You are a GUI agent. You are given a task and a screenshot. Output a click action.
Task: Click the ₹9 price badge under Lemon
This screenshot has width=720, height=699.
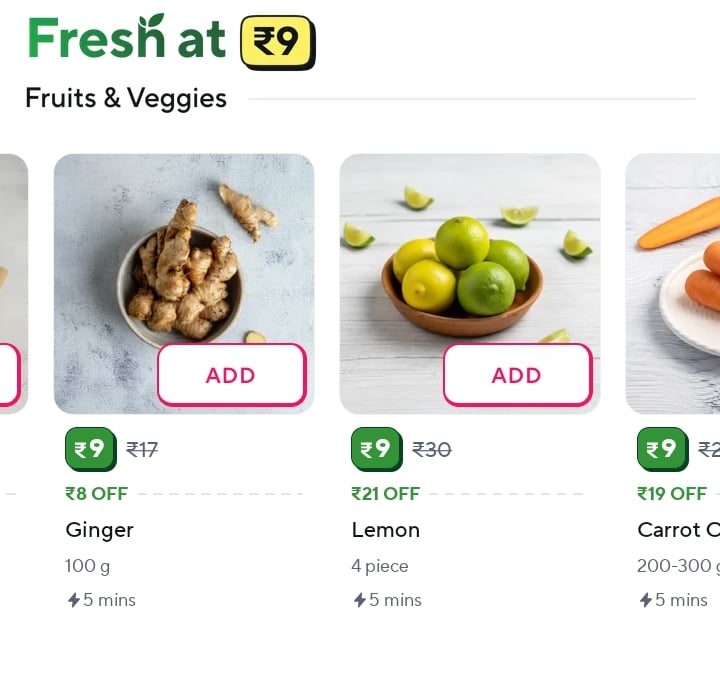click(x=376, y=449)
